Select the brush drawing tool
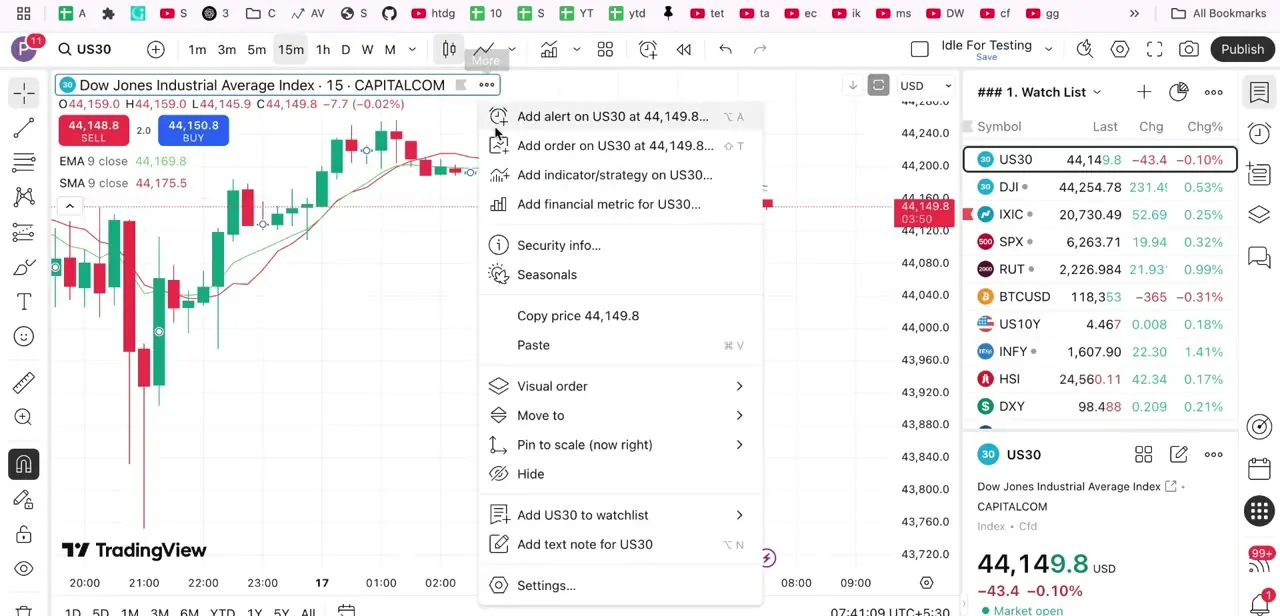The width and height of the screenshot is (1280, 616). click(24, 268)
